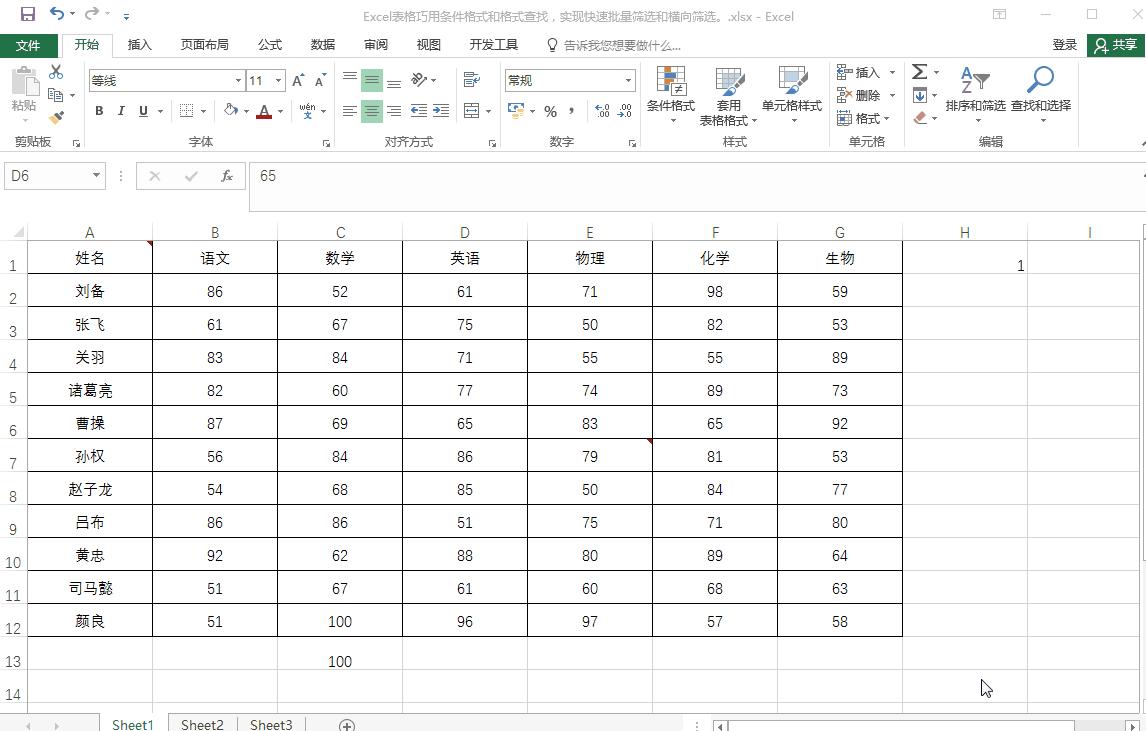Enable underline formatting

[141, 111]
